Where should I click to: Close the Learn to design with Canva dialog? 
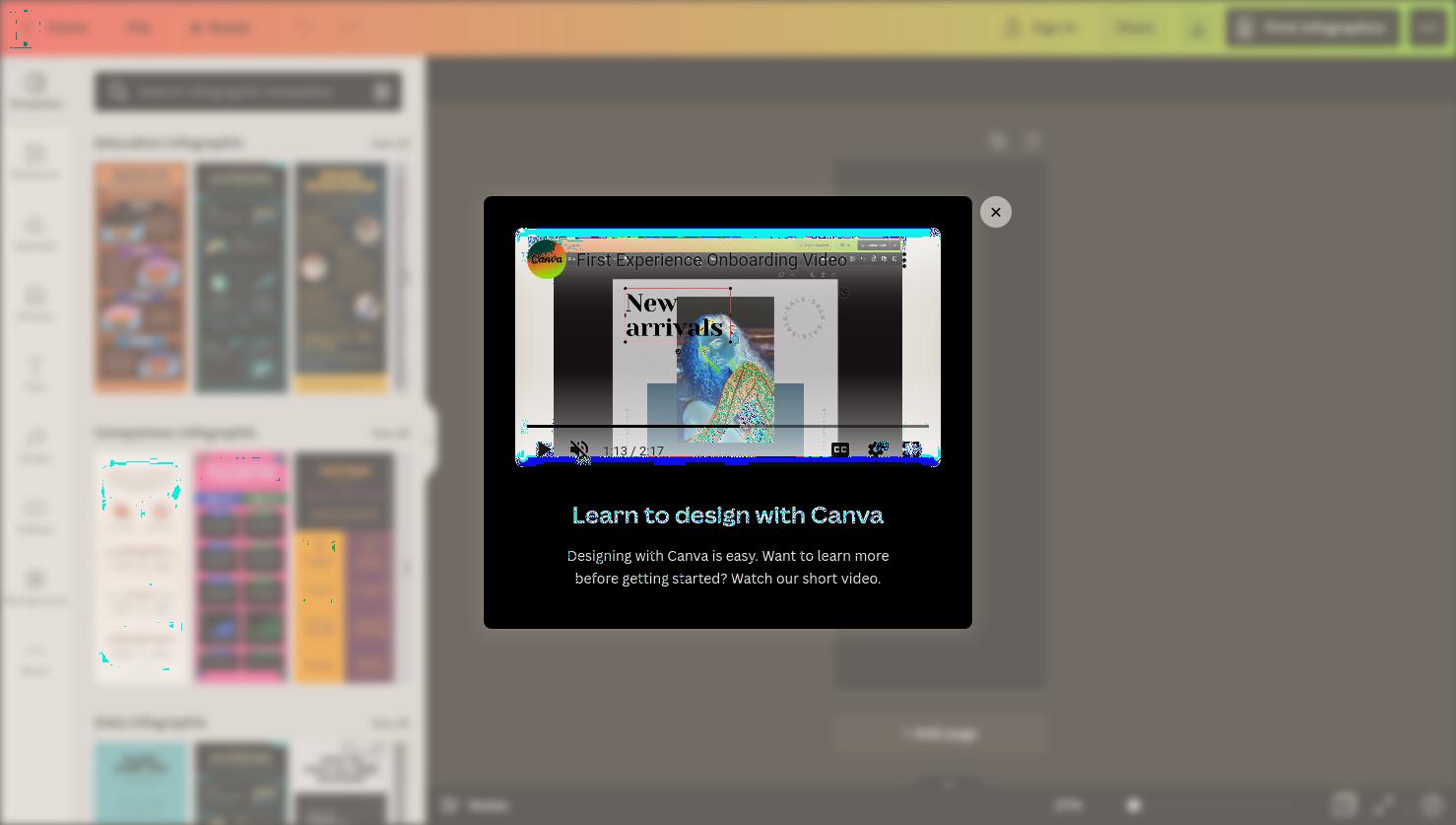[x=996, y=212]
